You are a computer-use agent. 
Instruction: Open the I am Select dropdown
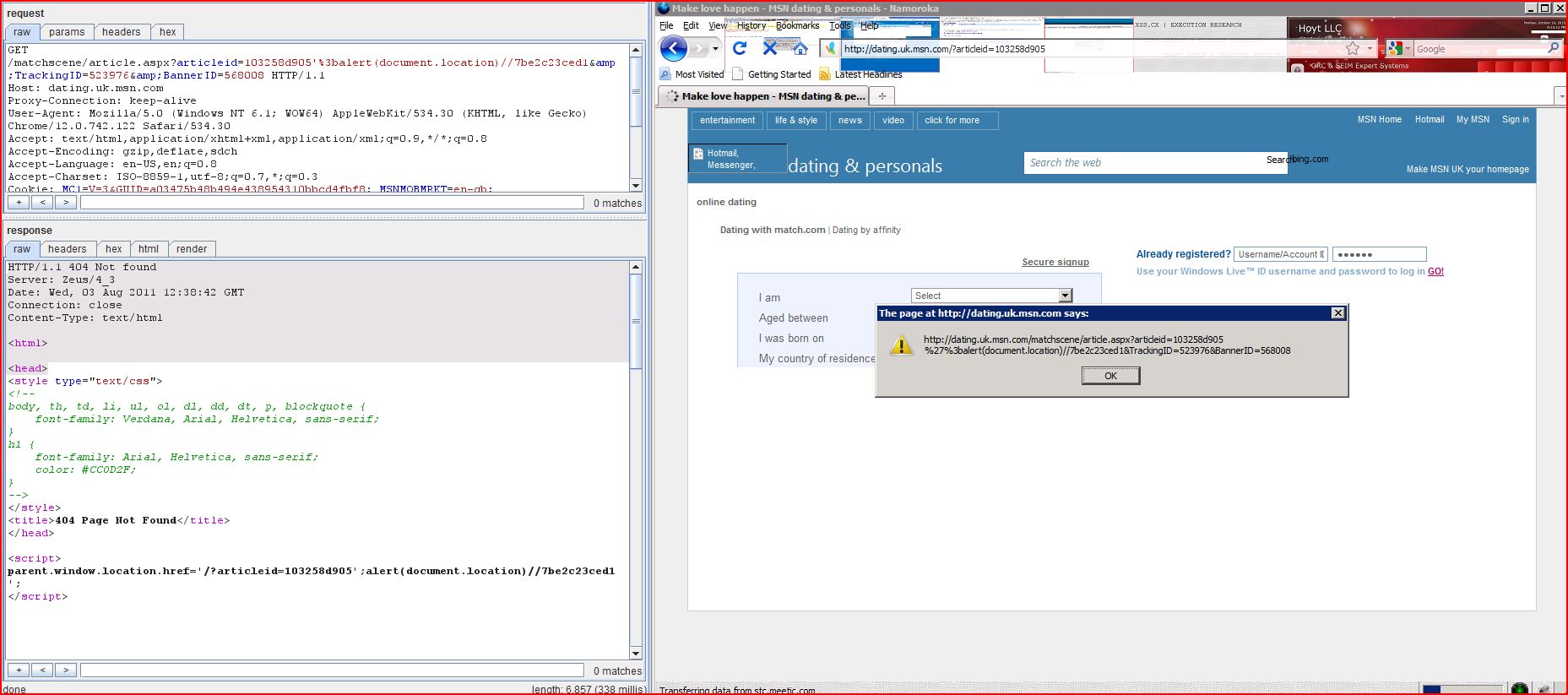coord(991,296)
